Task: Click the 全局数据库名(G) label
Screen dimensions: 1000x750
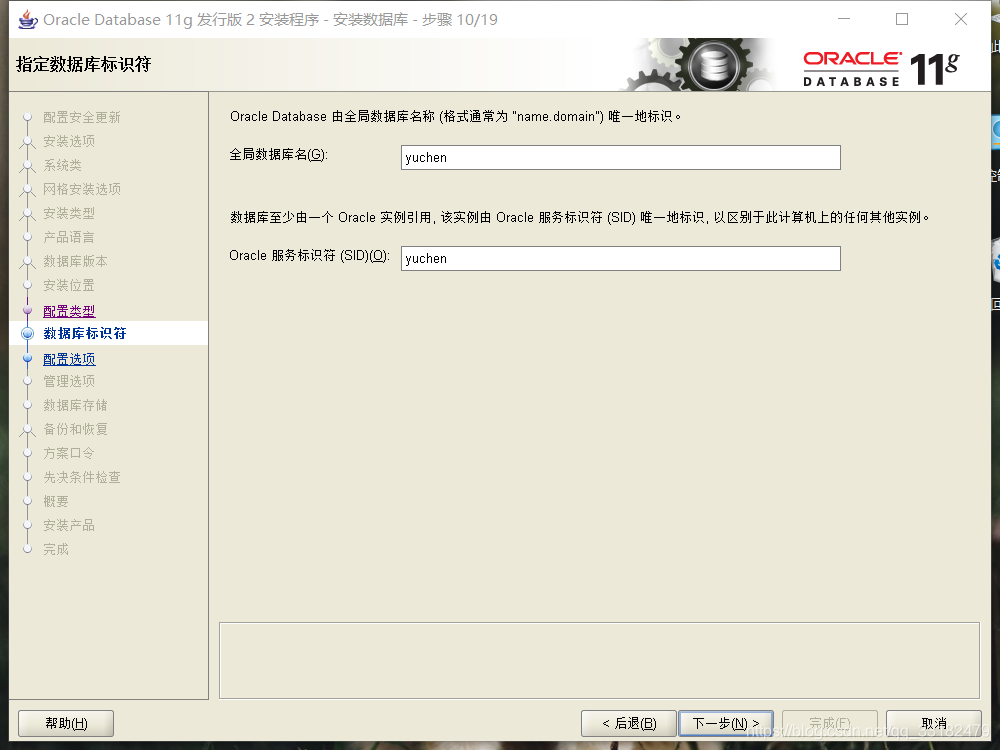Action: [278, 155]
